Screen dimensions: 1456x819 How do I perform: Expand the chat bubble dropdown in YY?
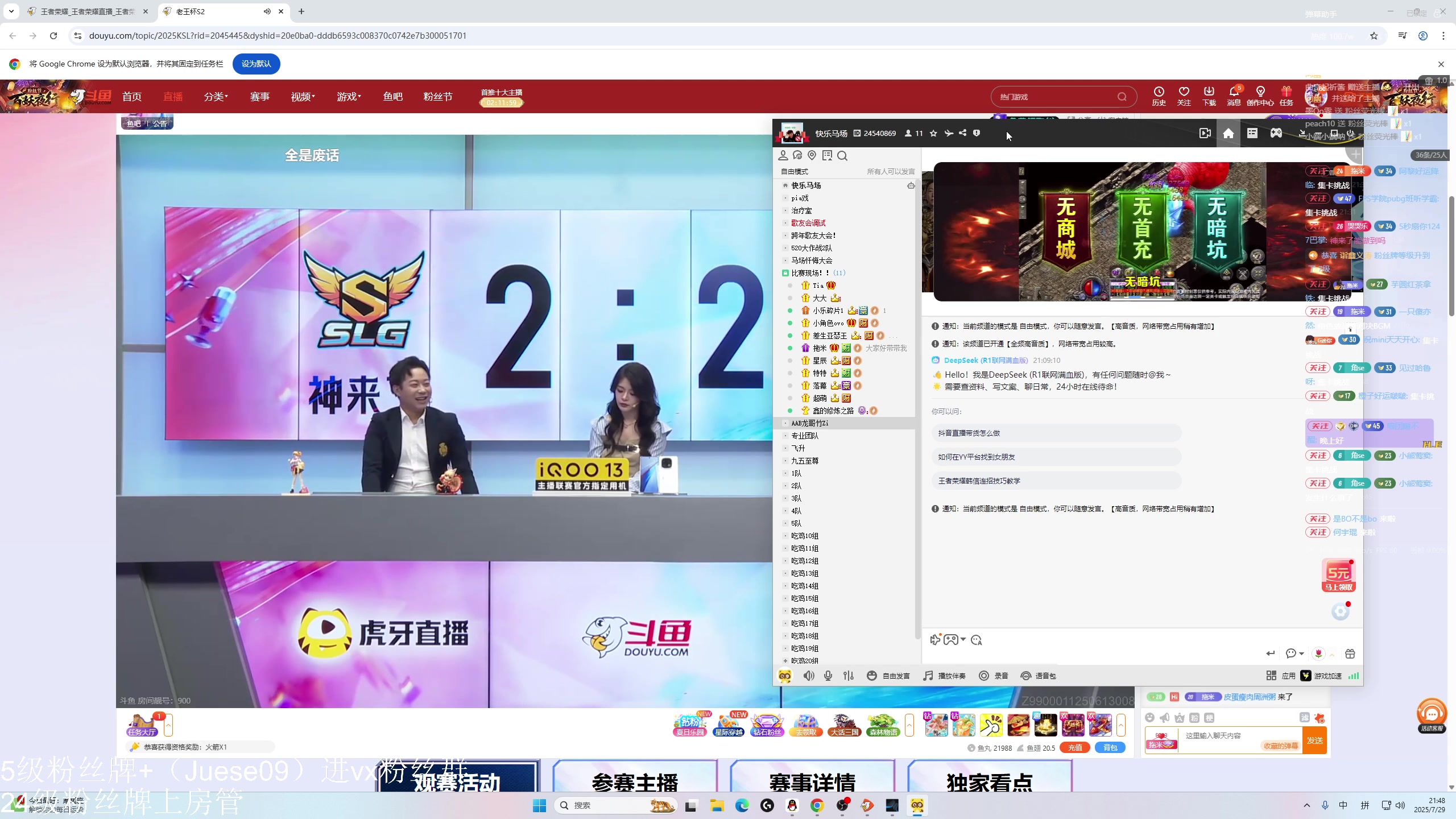pos(1302,654)
